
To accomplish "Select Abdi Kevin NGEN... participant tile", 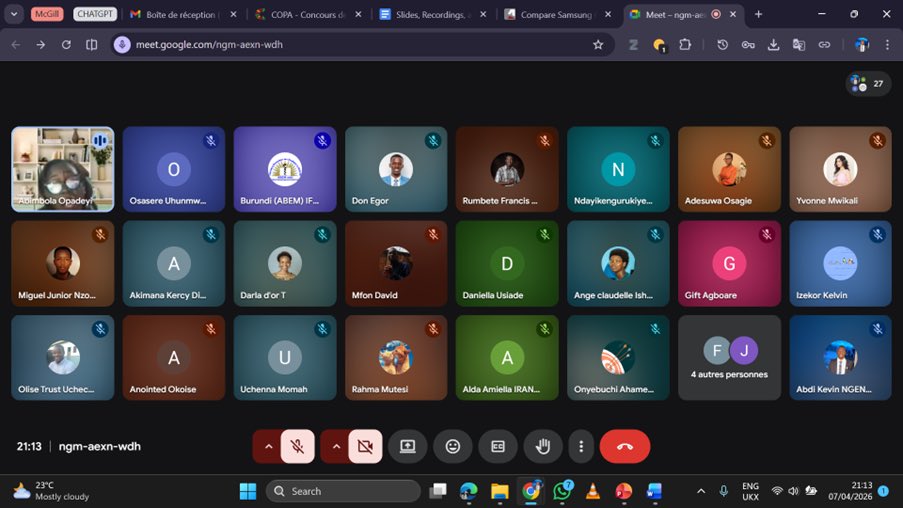I will pos(840,358).
